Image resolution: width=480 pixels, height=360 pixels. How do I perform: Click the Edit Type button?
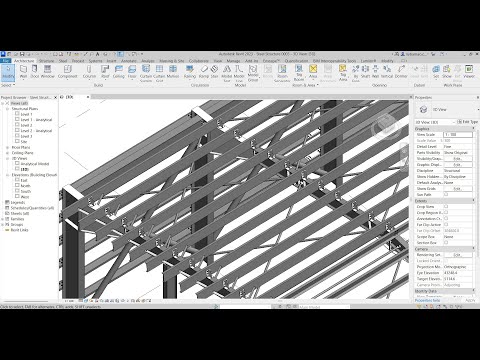click(468, 122)
